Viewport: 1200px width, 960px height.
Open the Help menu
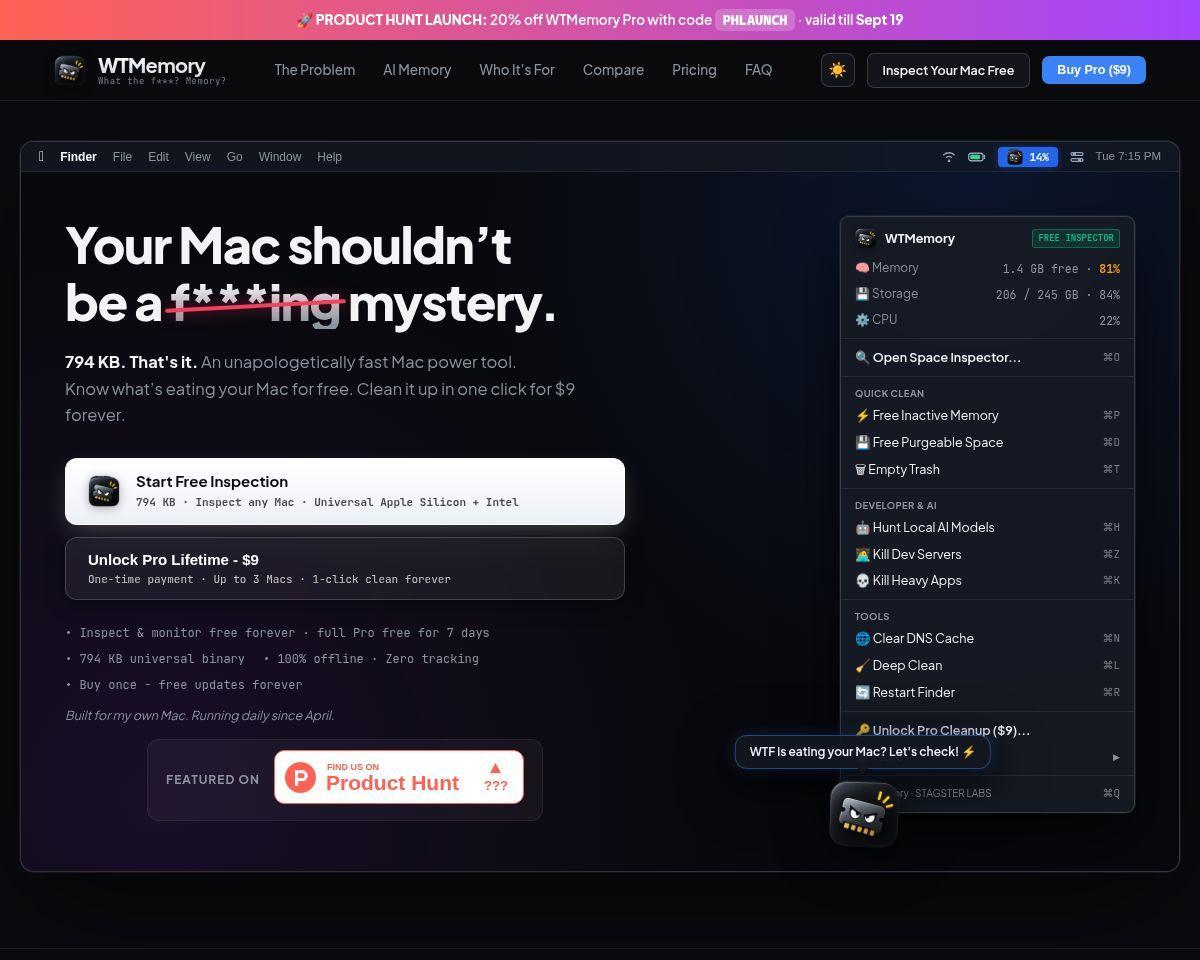(329, 157)
